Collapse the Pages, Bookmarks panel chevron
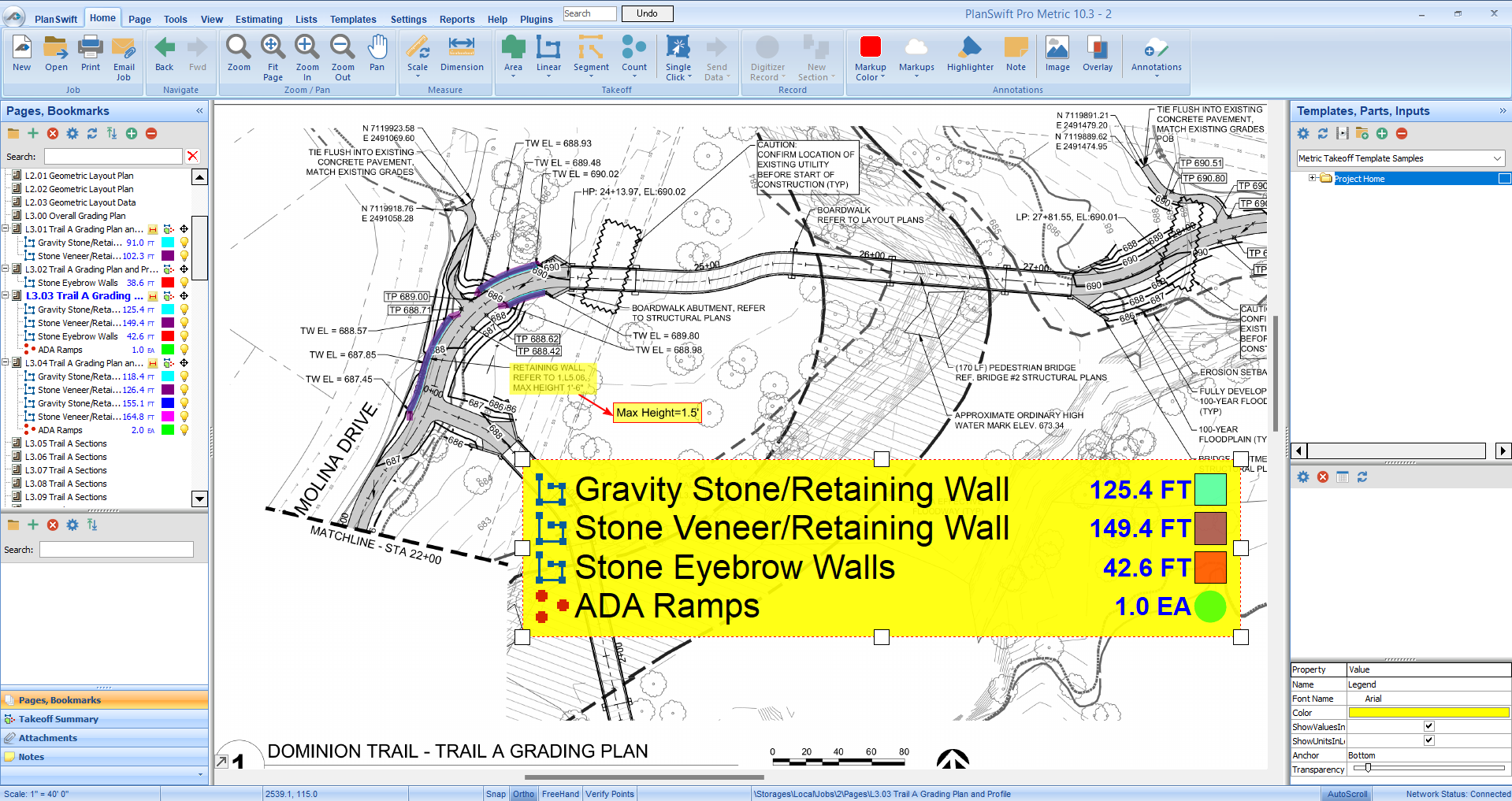 tap(199, 111)
